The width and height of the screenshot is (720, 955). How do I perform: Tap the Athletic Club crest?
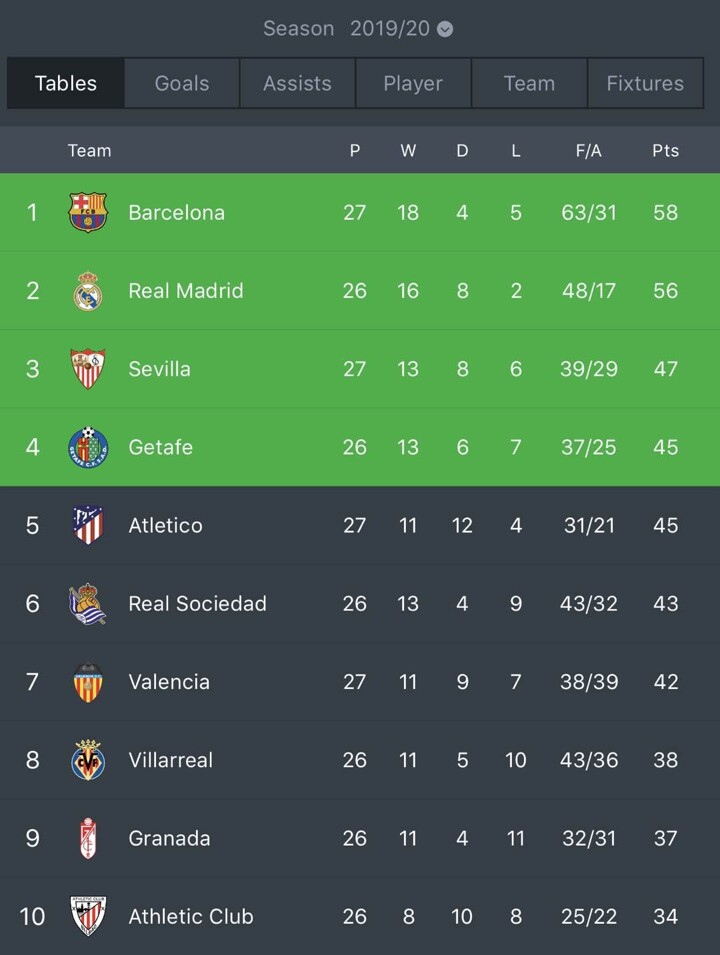[88, 916]
